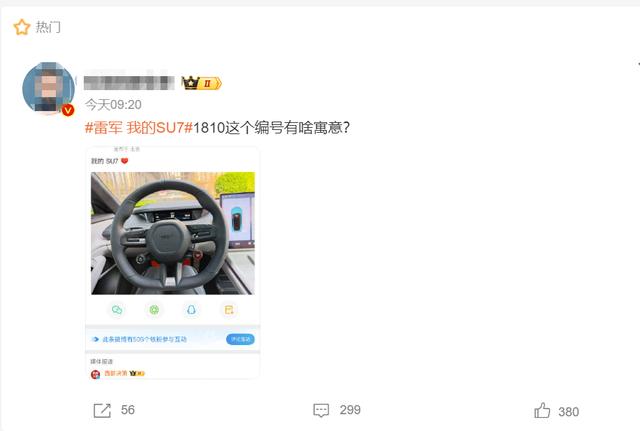Click the green WeChat share icon
Viewport: 640px width, 431px height.
click(x=117, y=310)
